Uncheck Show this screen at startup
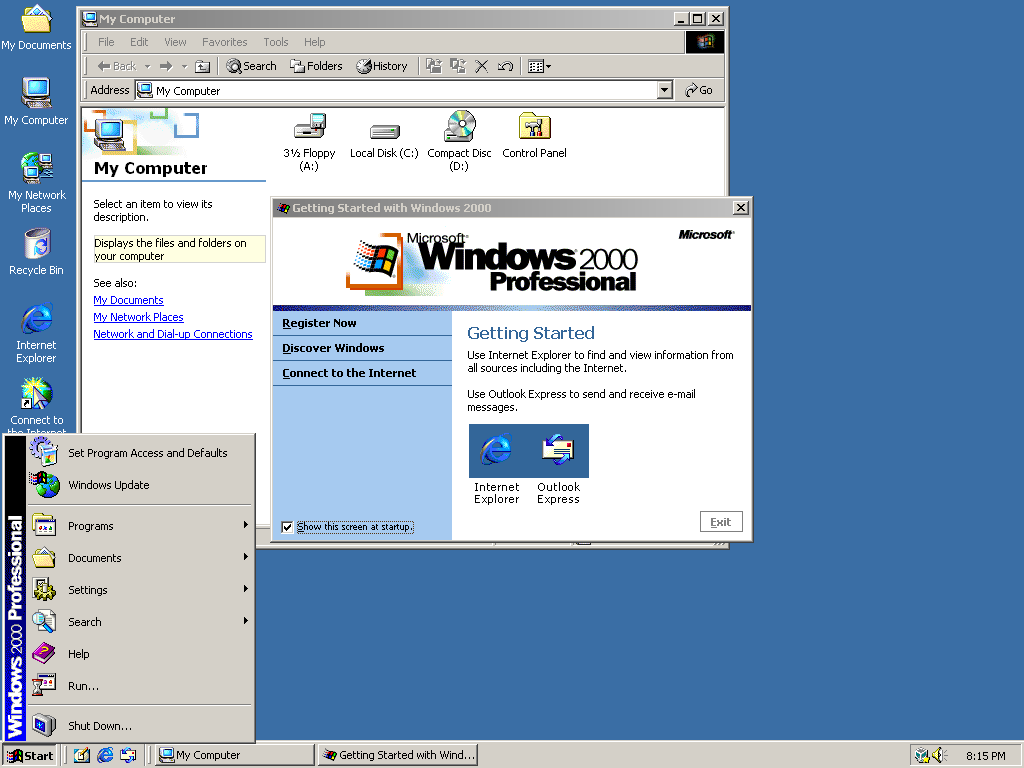This screenshot has width=1024, height=768. coord(287,527)
